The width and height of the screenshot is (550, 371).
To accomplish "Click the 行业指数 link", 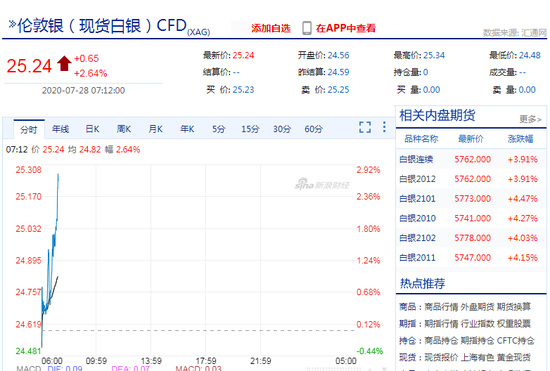I will (477, 324).
